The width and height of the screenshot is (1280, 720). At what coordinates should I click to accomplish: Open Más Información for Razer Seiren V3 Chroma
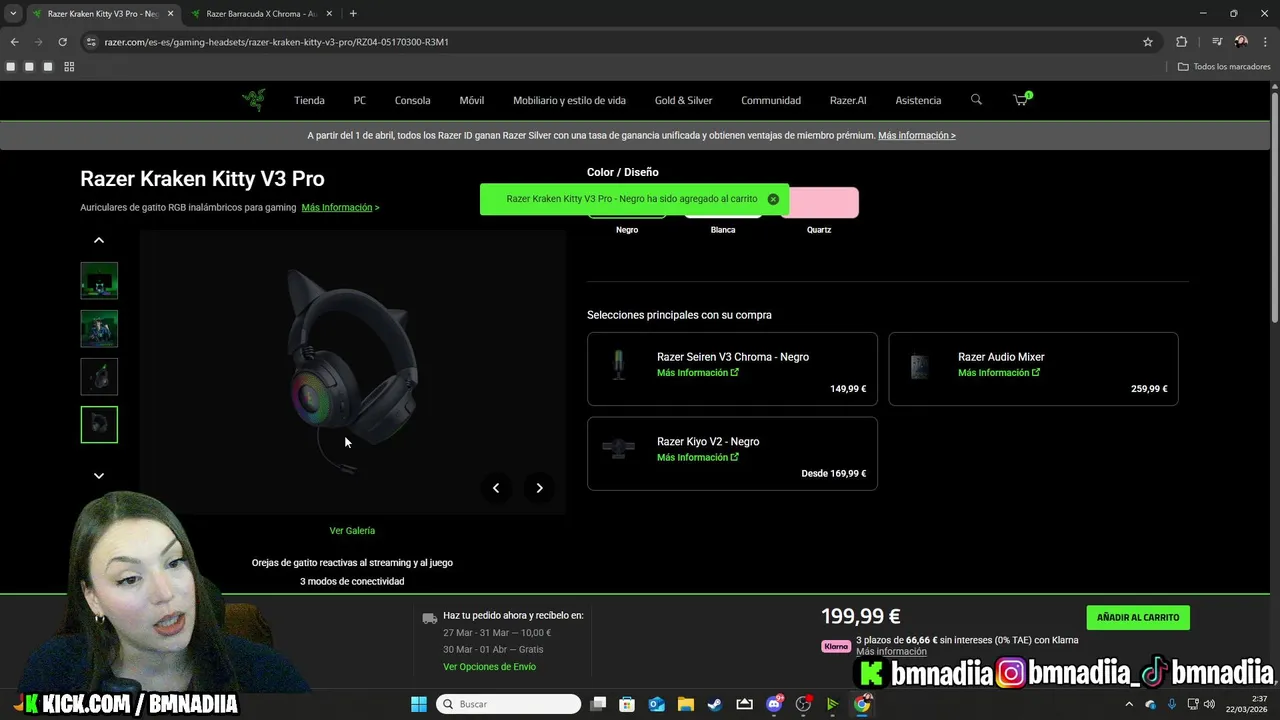[x=697, y=373]
